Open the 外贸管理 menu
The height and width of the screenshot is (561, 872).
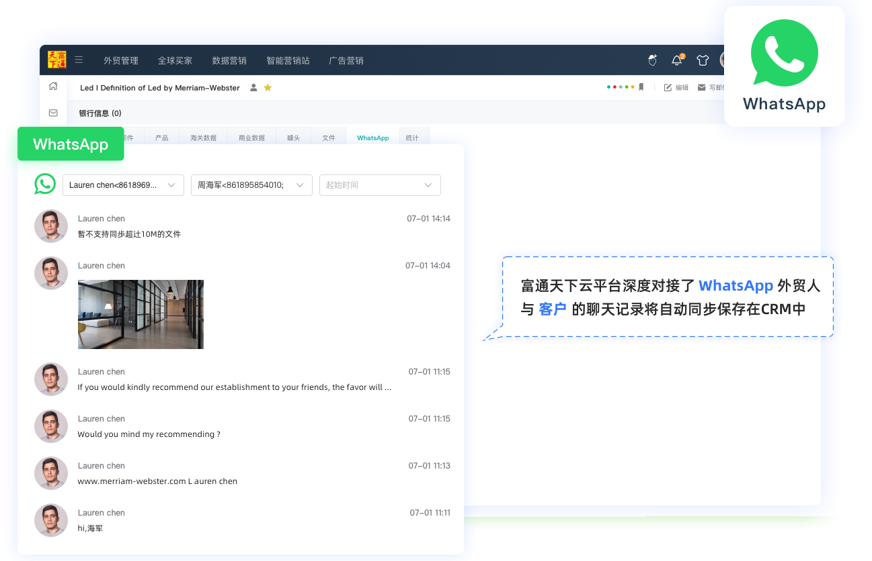pos(121,61)
